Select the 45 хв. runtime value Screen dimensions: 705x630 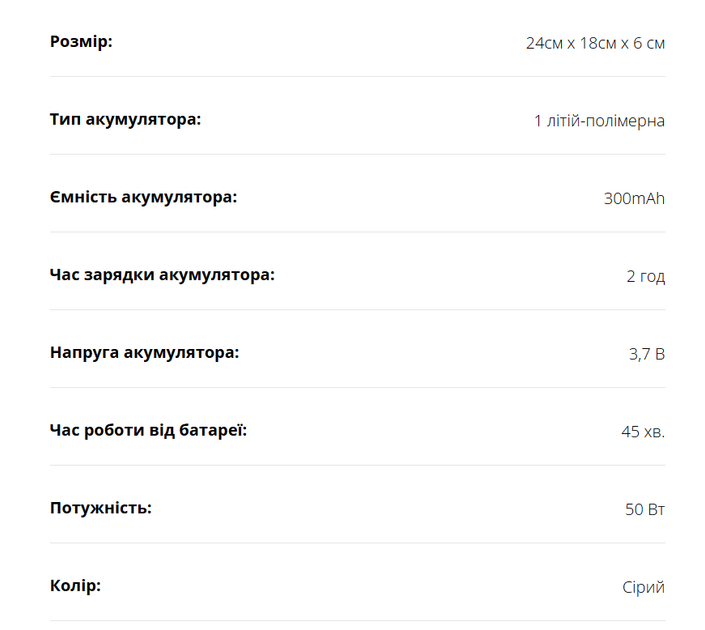(x=643, y=432)
